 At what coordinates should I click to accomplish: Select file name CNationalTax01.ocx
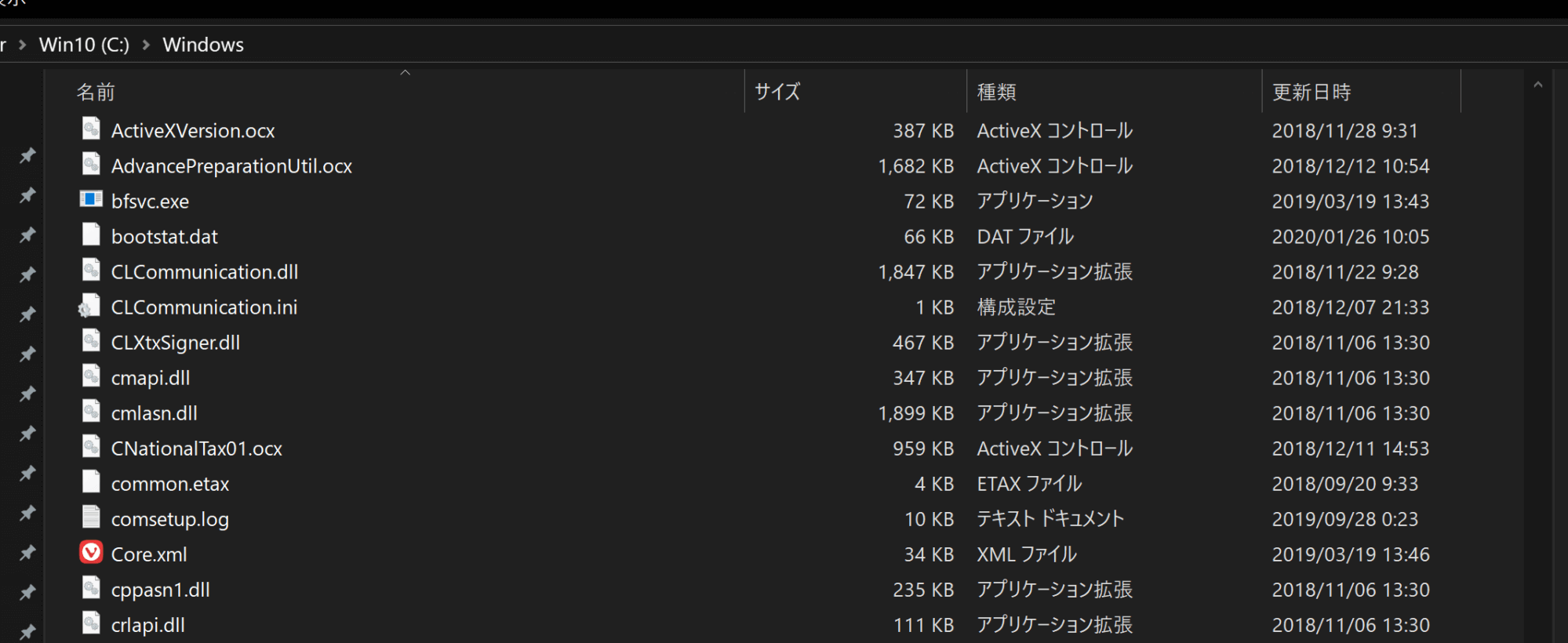(x=196, y=449)
